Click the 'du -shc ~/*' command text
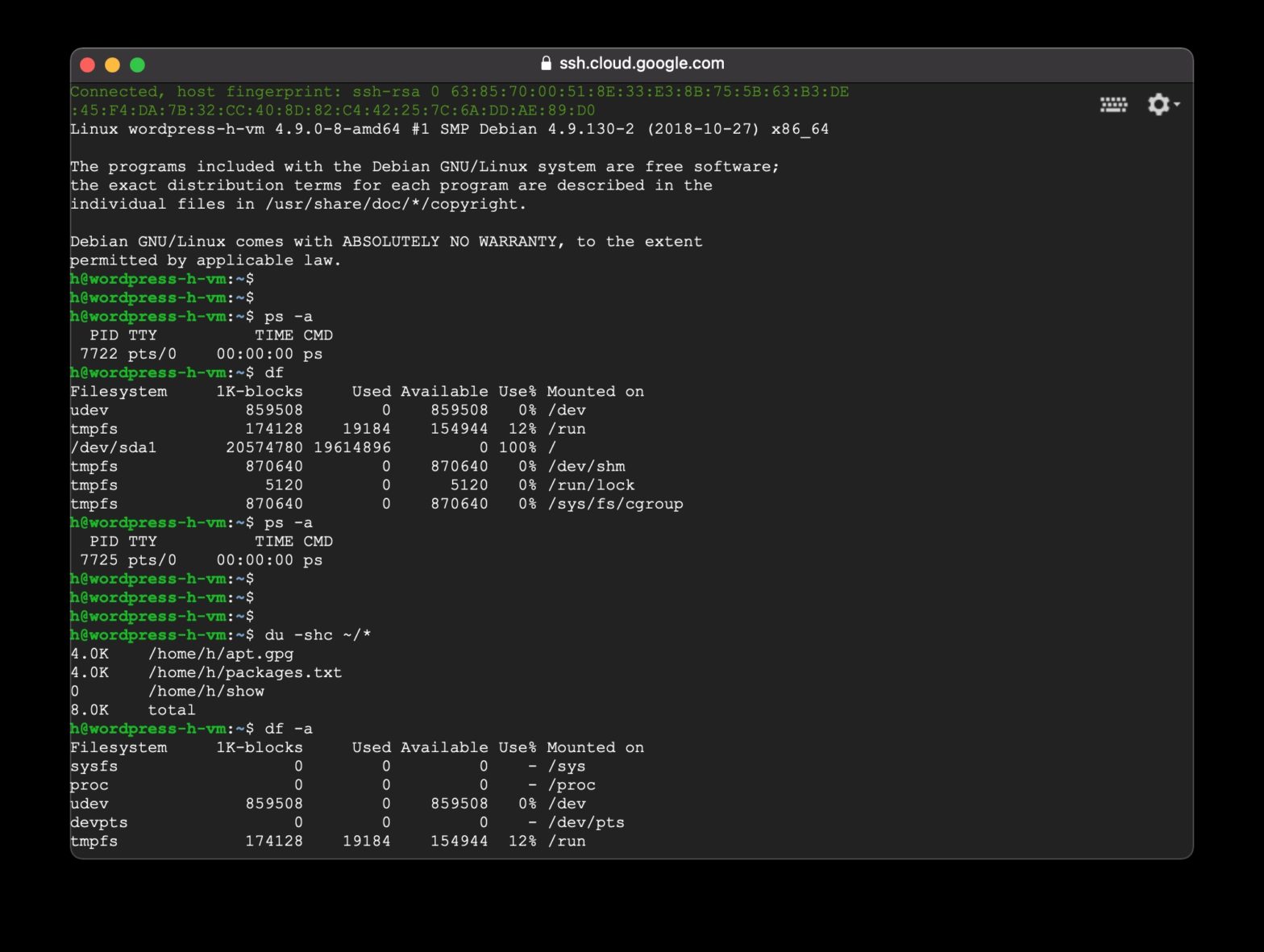The width and height of the screenshot is (1264, 952). (x=318, y=635)
